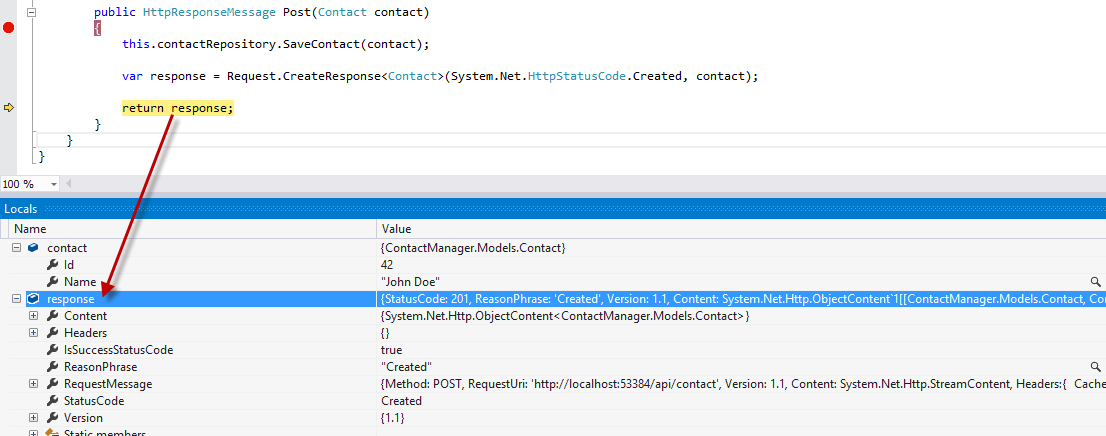Image resolution: width=1106 pixels, height=436 pixels.
Task: Expand the Headers property node
Action: (x=33, y=333)
